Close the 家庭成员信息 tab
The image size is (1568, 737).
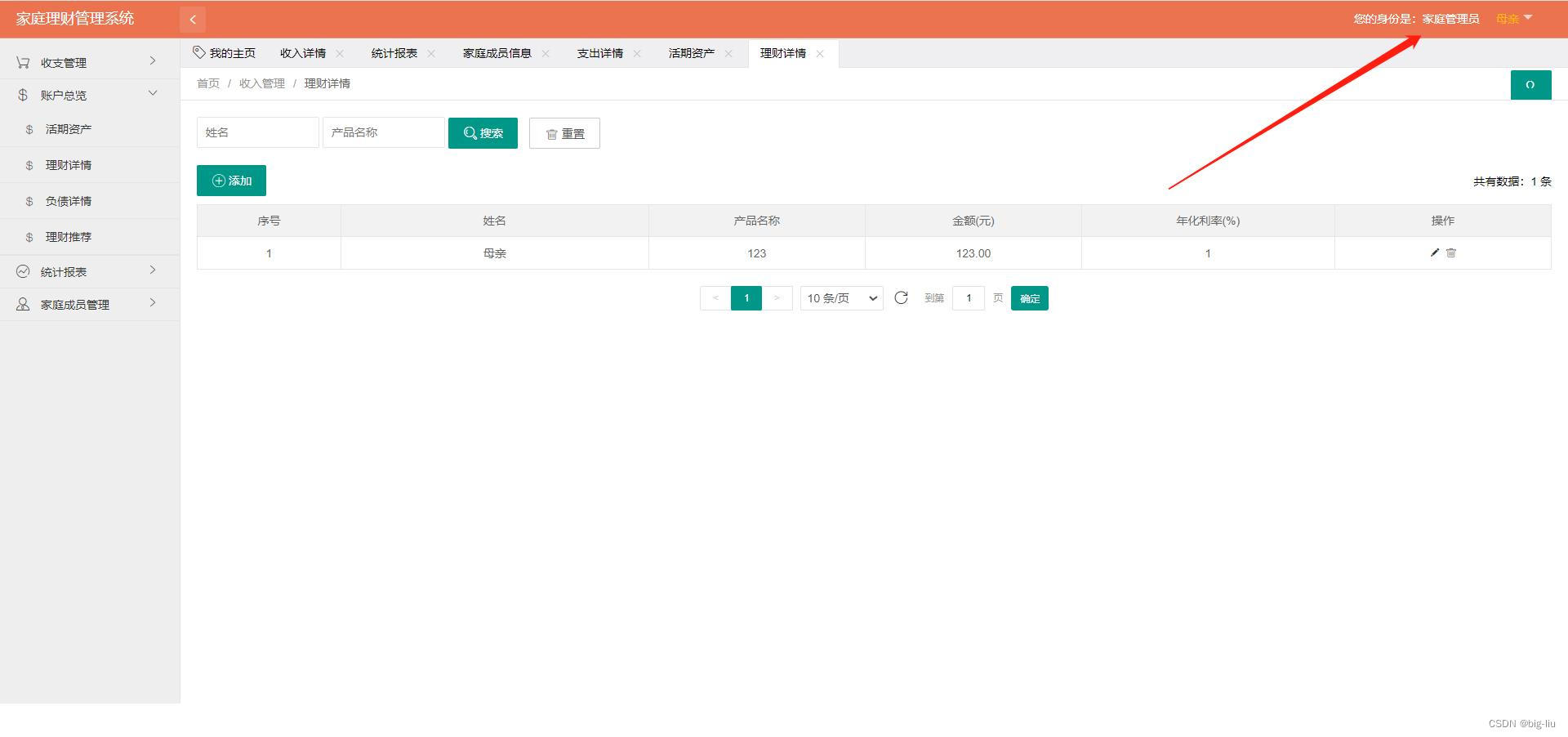[546, 54]
